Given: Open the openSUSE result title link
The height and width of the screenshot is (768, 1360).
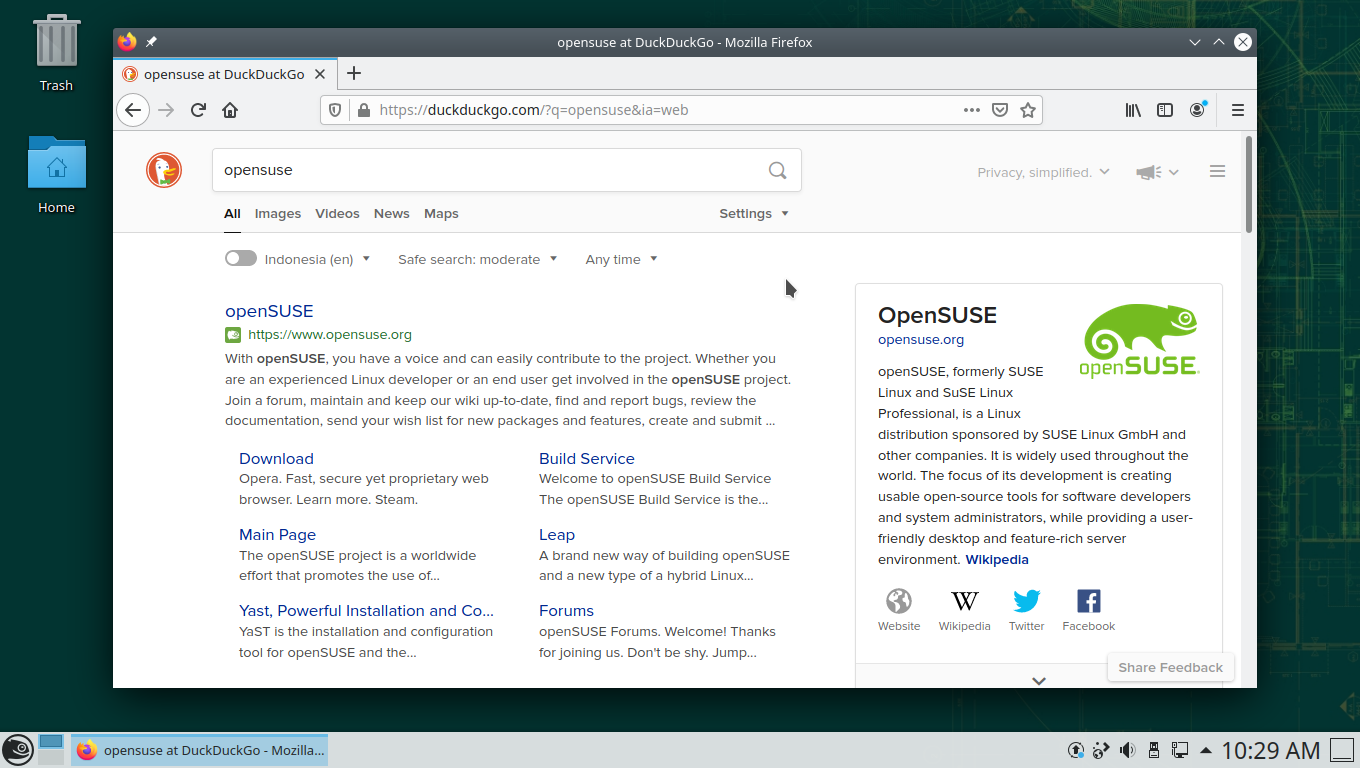Looking at the screenshot, I should point(269,311).
